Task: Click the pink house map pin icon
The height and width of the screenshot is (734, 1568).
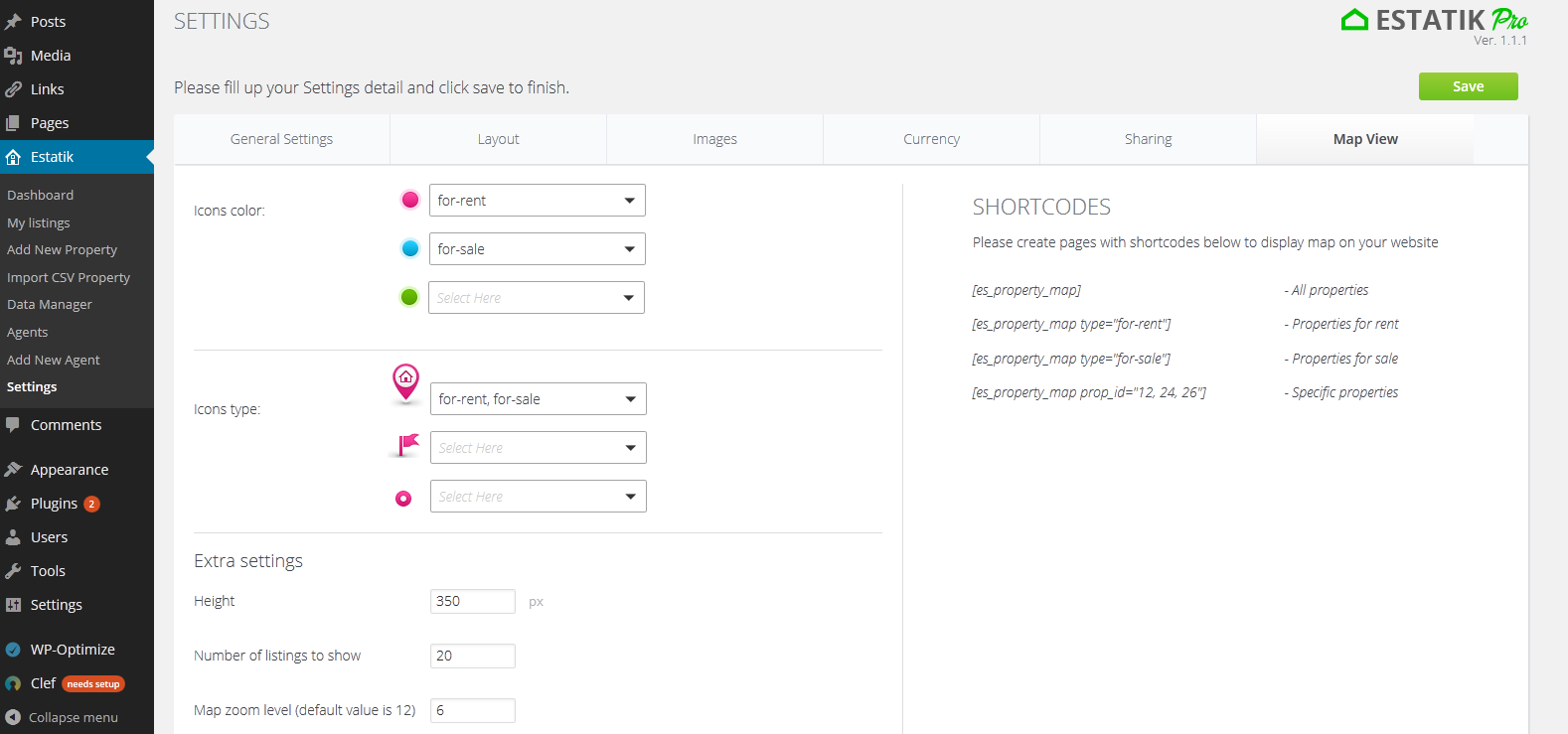Action: [405, 382]
